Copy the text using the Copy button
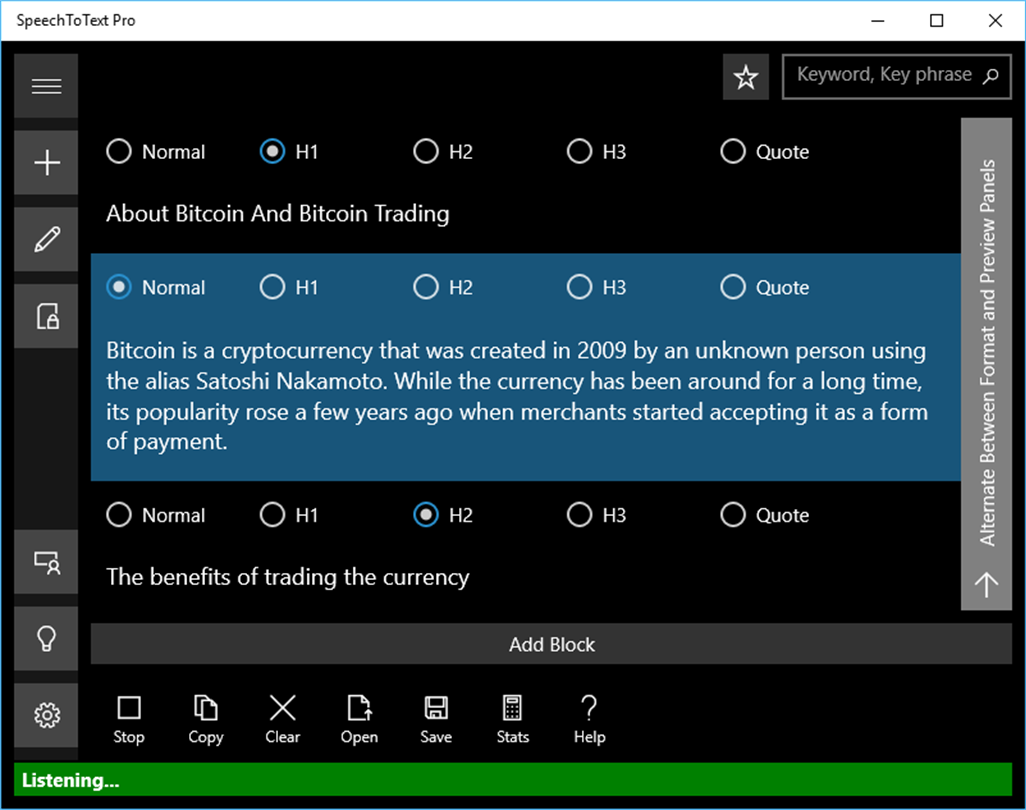Viewport: 1026px width, 810px height. click(x=205, y=719)
